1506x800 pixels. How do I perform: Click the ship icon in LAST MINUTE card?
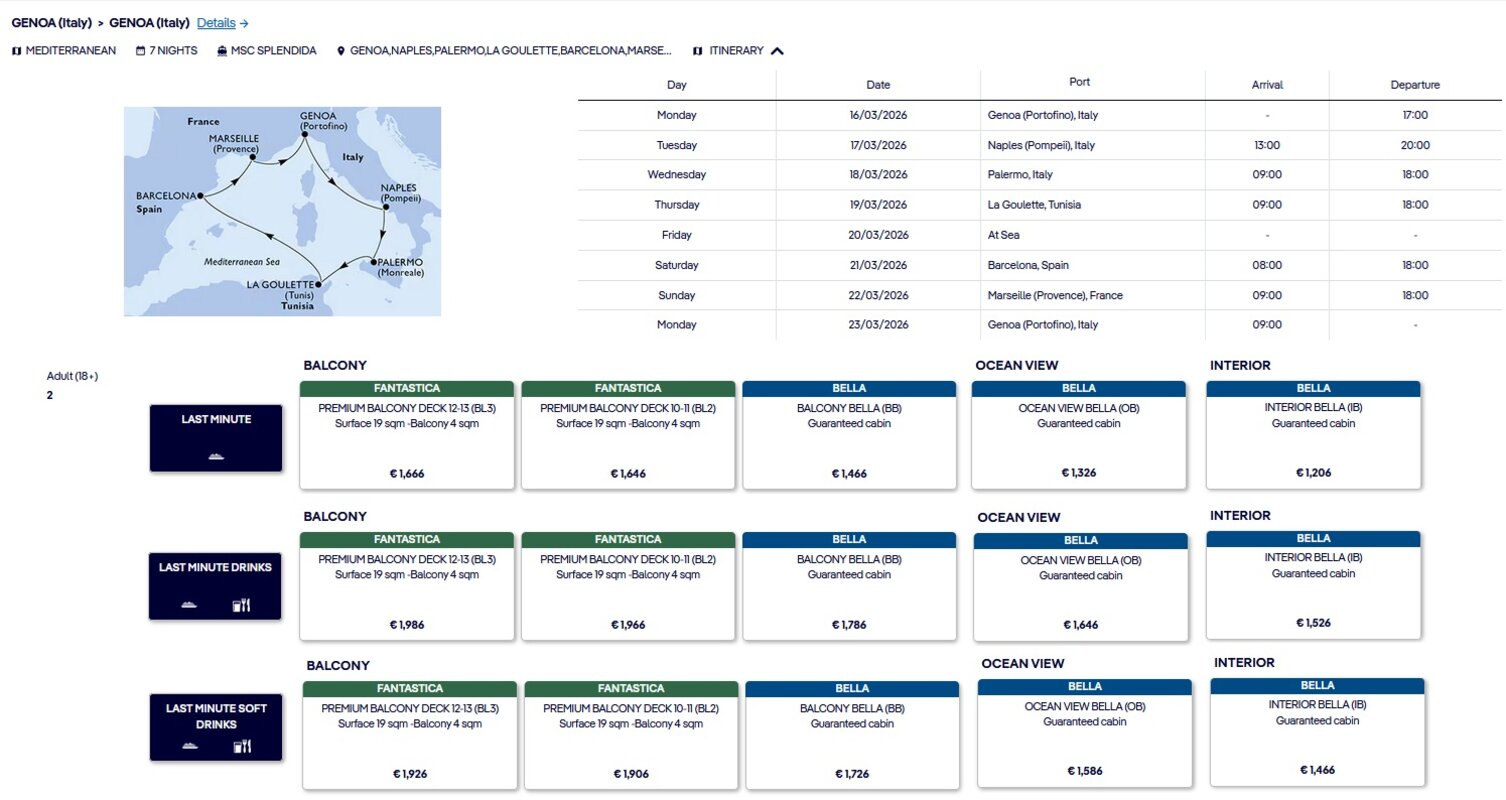[x=216, y=456]
